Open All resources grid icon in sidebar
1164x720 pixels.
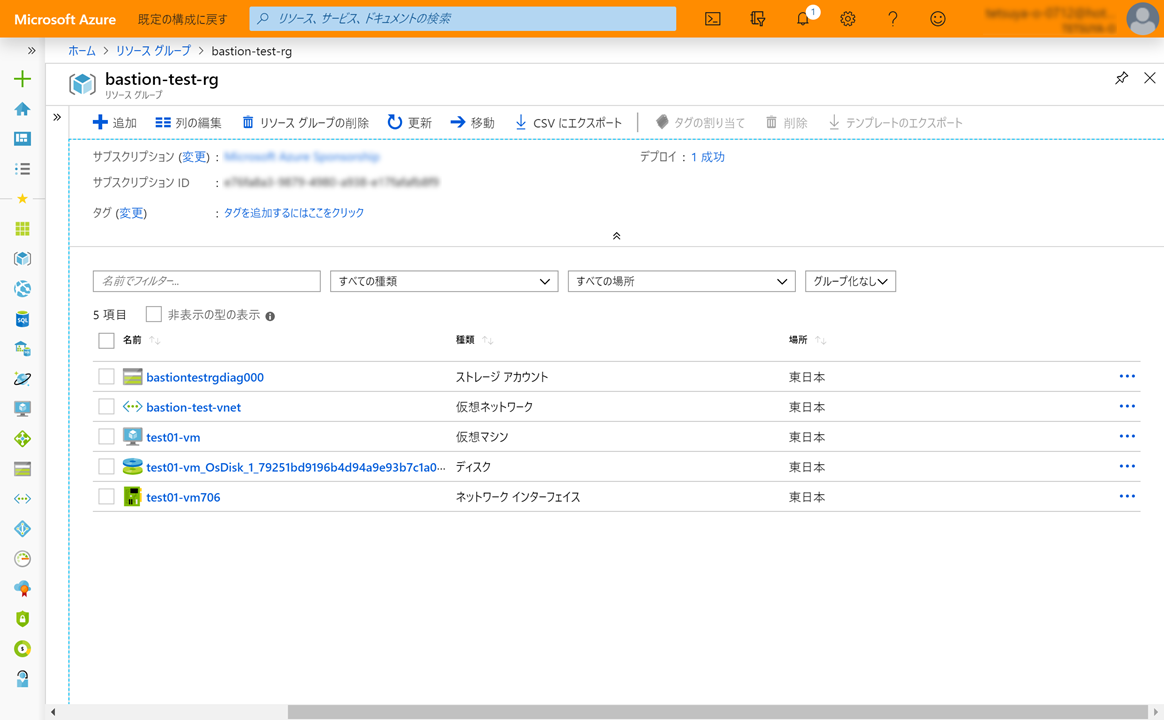pos(22,229)
